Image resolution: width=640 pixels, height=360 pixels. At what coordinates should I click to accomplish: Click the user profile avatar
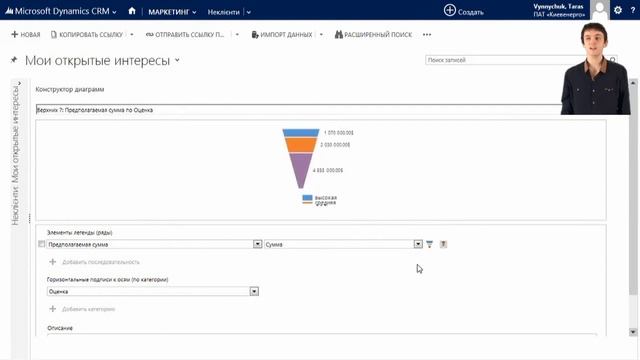600,10
